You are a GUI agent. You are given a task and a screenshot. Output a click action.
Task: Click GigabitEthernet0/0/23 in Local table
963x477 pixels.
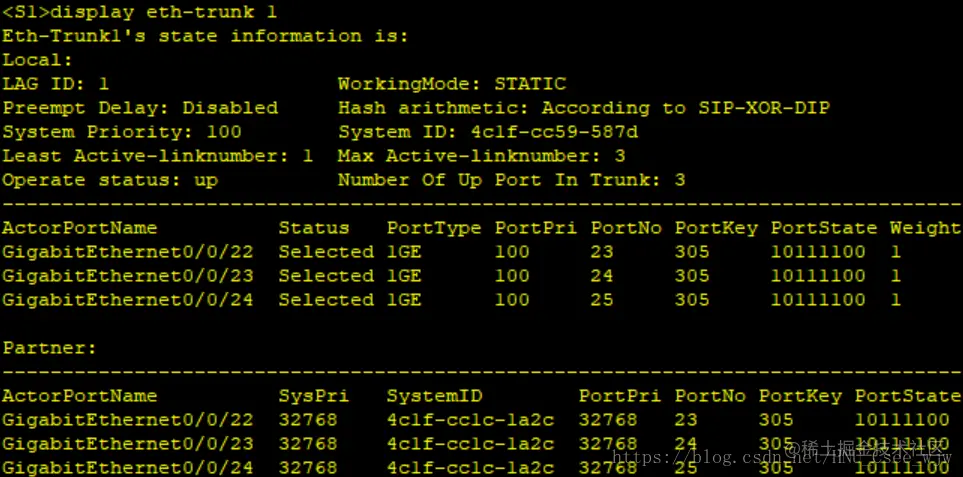pyautogui.click(x=128, y=276)
